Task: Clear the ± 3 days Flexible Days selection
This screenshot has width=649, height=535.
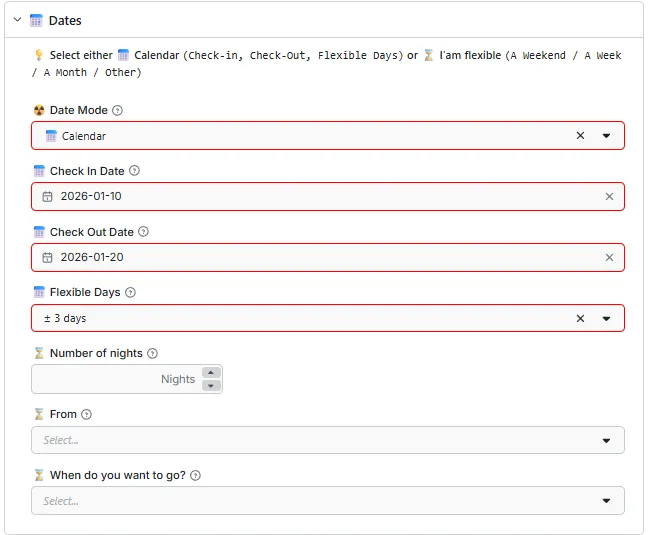Action: 580,319
